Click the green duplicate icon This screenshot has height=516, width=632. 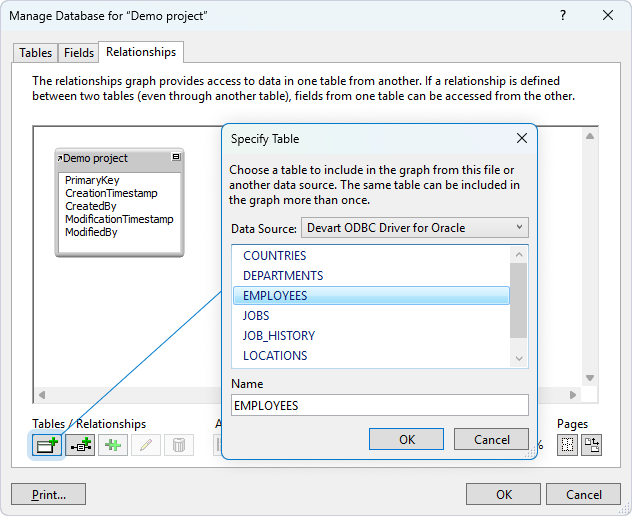(113, 445)
